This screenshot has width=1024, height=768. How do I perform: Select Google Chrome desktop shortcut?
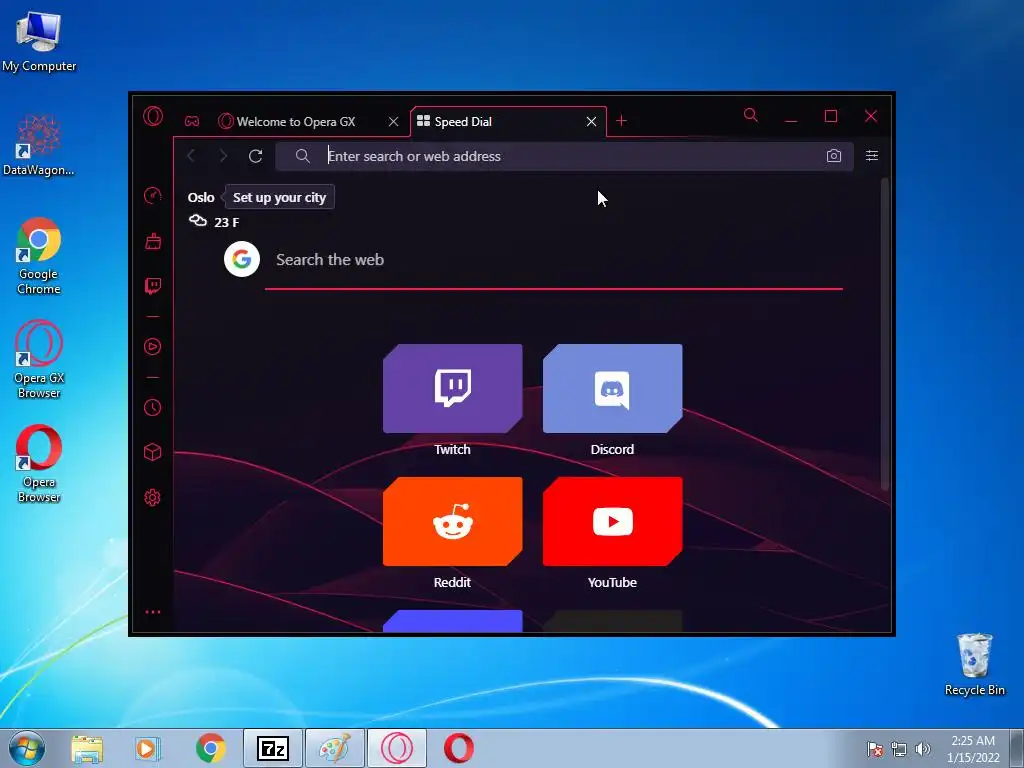click(39, 256)
